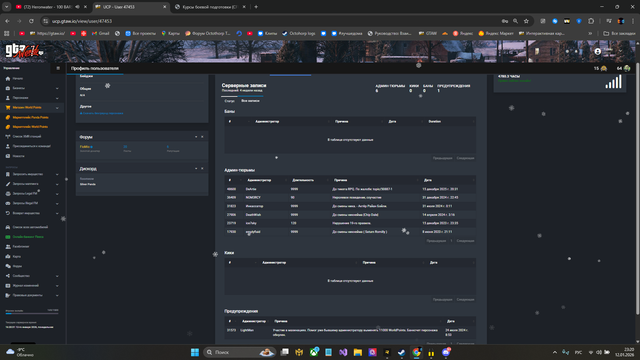Expand the Сообщество submenu arrow
The height and width of the screenshot is (360, 640).
(x=57, y=276)
